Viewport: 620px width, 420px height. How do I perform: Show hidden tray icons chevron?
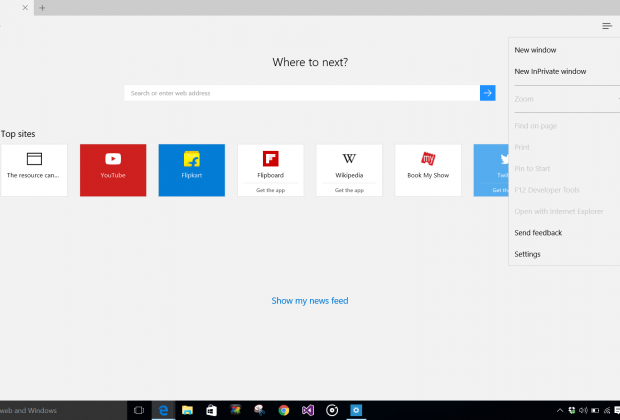(560, 411)
